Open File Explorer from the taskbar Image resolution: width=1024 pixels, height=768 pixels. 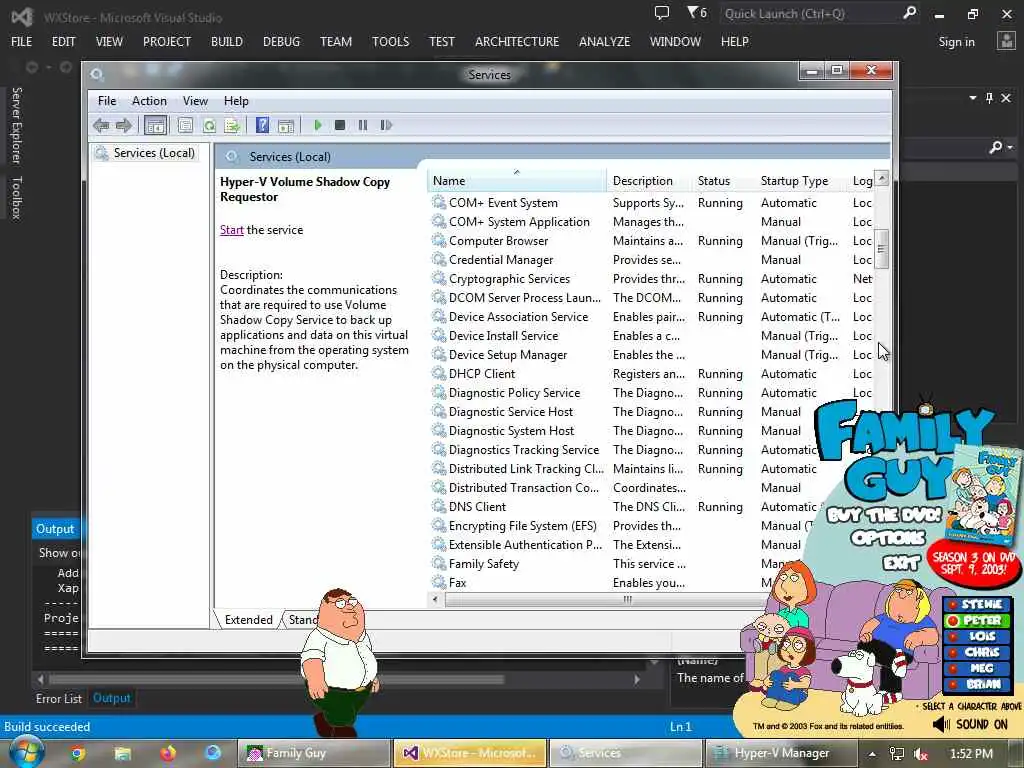pyautogui.click(x=123, y=754)
